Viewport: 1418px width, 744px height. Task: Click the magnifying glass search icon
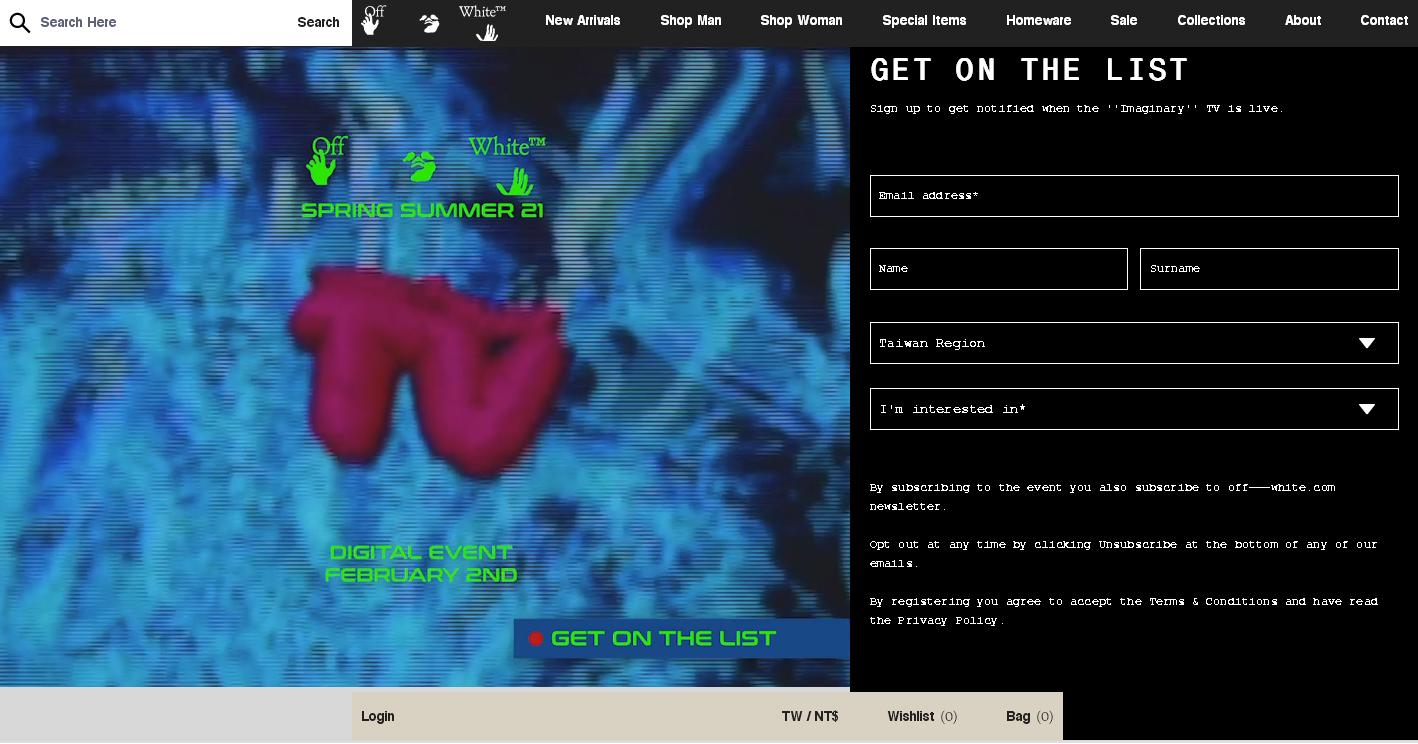(20, 22)
